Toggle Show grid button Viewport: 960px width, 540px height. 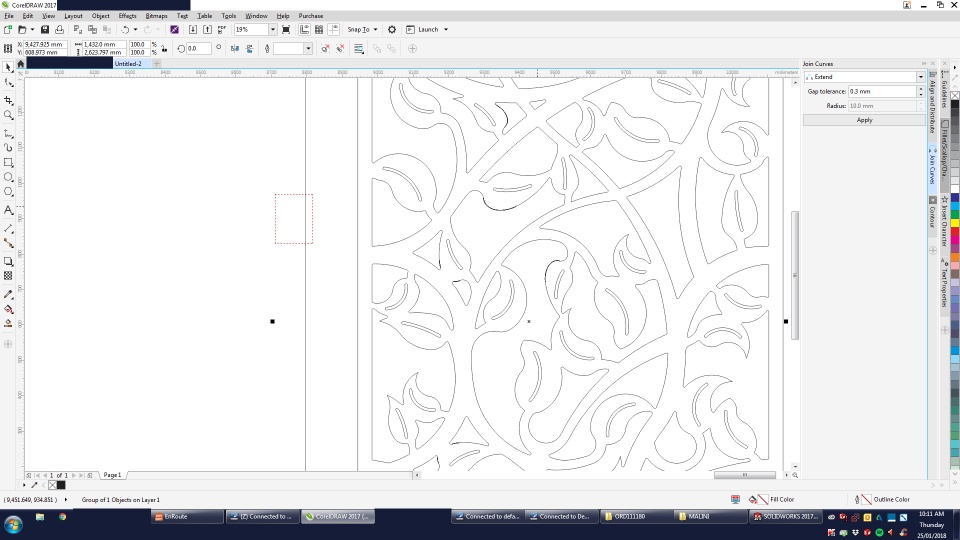click(319, 29)
